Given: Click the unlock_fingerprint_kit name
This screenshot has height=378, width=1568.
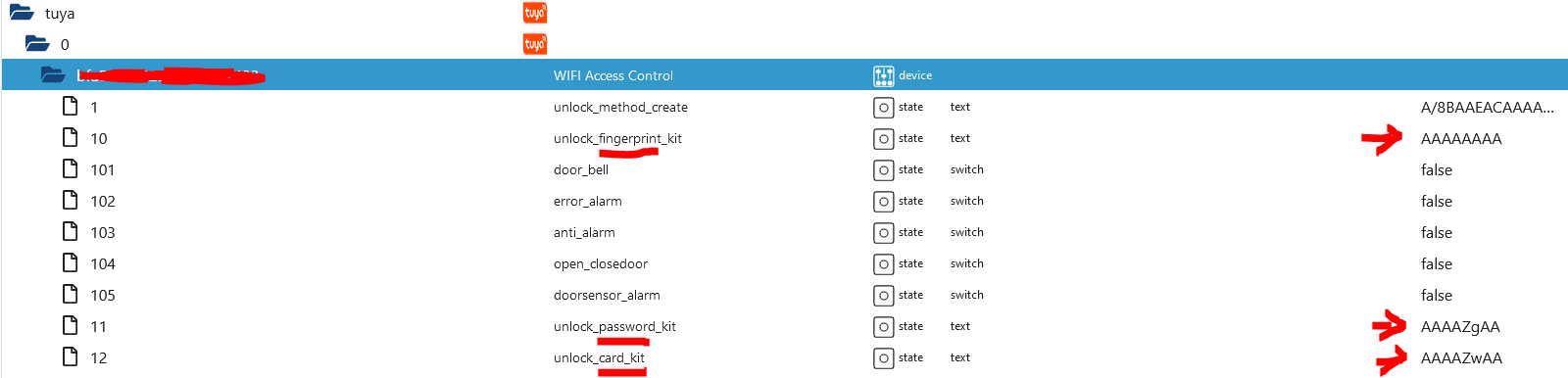Looking at the screenshot, I should (617, 138).
